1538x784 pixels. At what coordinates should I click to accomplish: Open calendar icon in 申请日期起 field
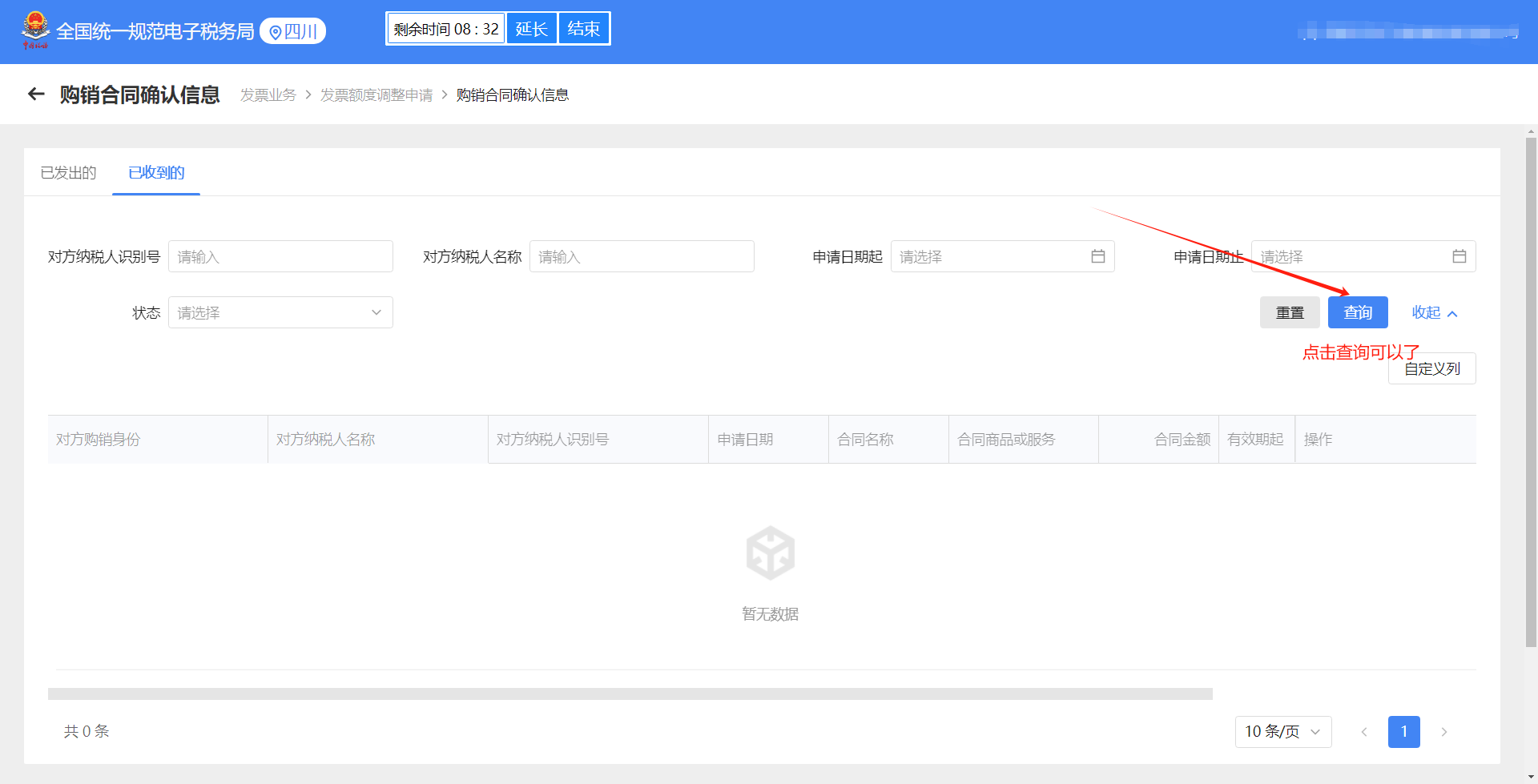[x=1097, y=256]
